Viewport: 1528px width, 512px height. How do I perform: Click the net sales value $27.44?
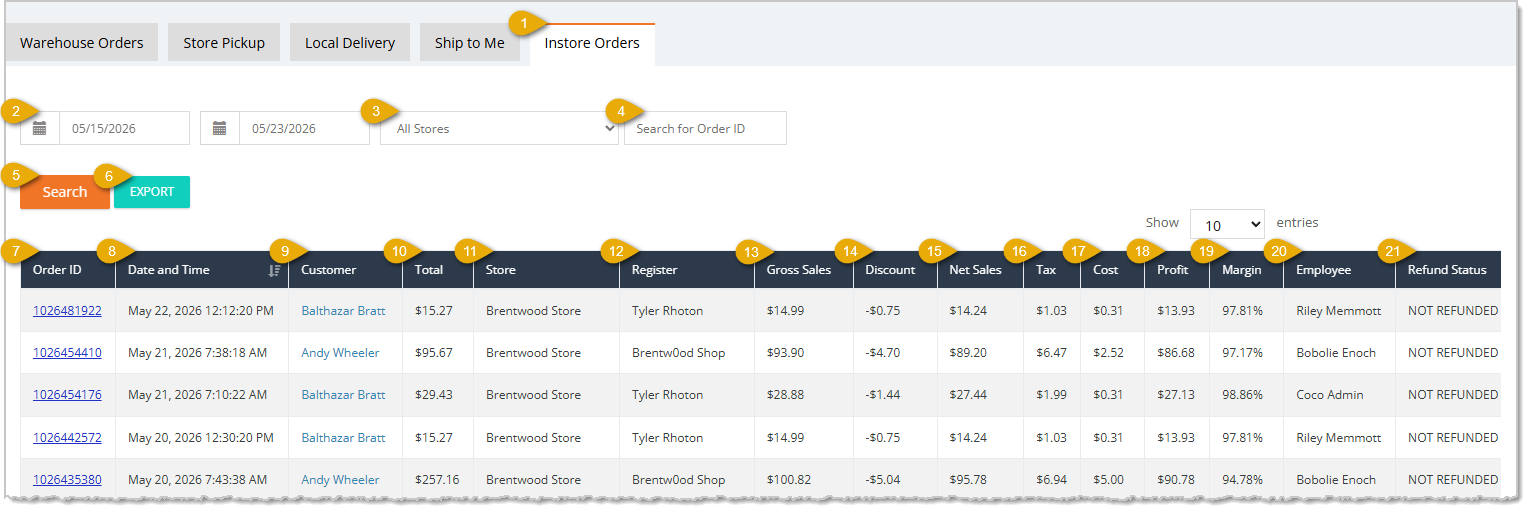coord(968,395)
